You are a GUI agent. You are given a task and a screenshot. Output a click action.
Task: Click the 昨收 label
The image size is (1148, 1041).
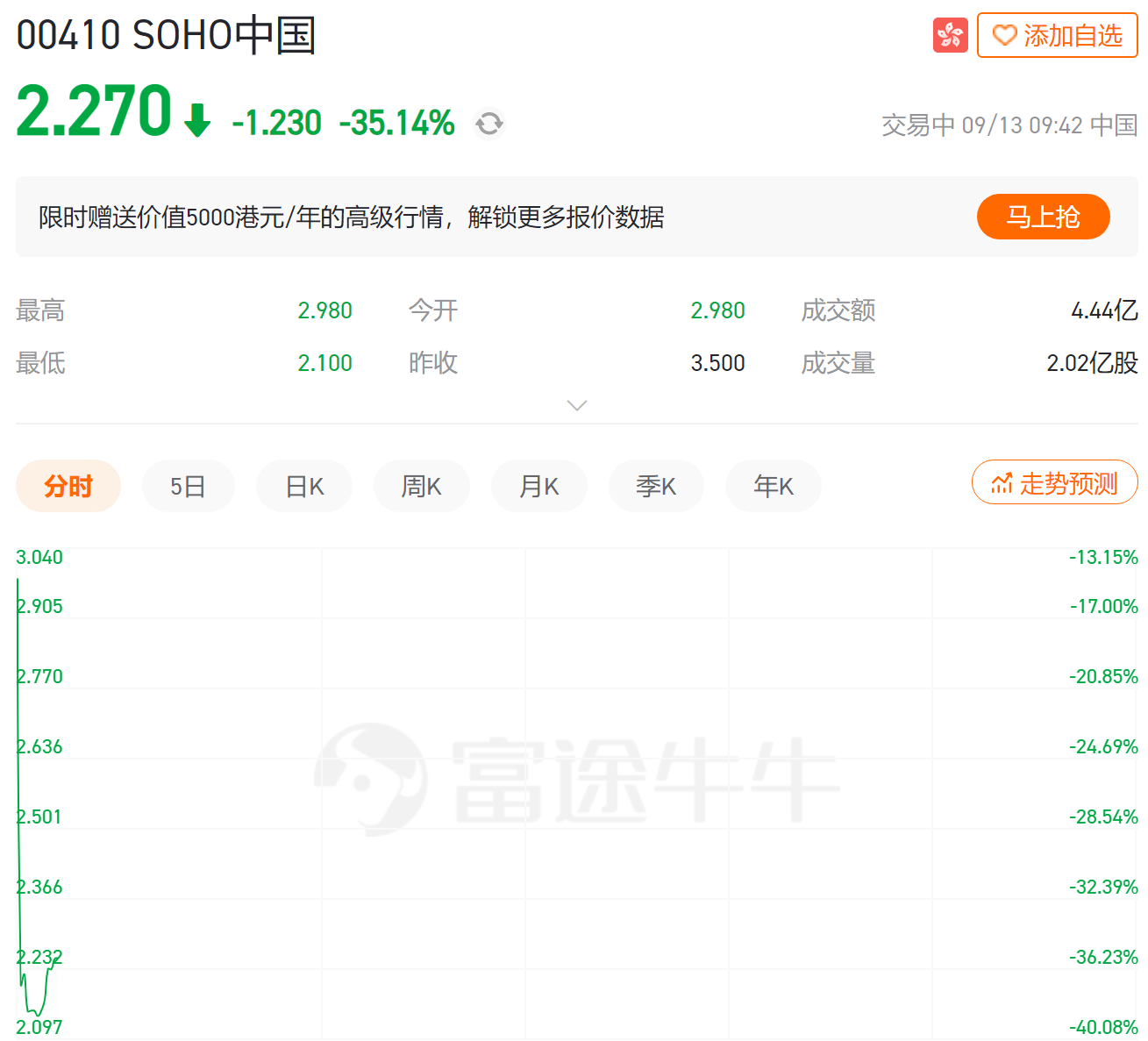point(433,363)
